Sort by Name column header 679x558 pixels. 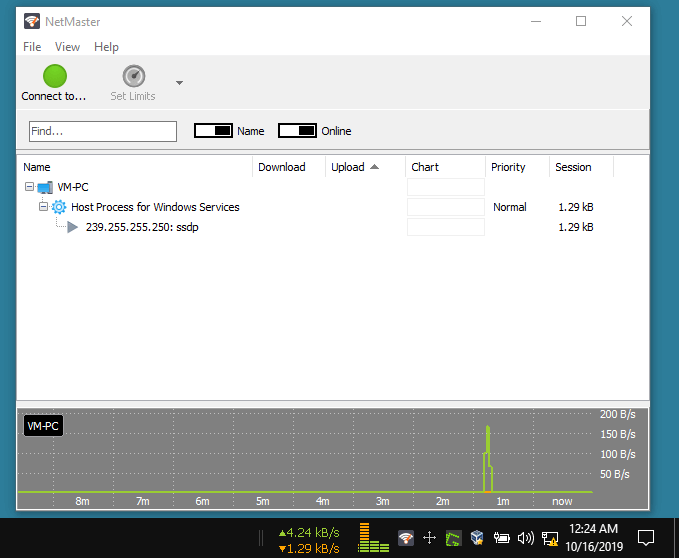pyautogui.click(x=134, y=167)
